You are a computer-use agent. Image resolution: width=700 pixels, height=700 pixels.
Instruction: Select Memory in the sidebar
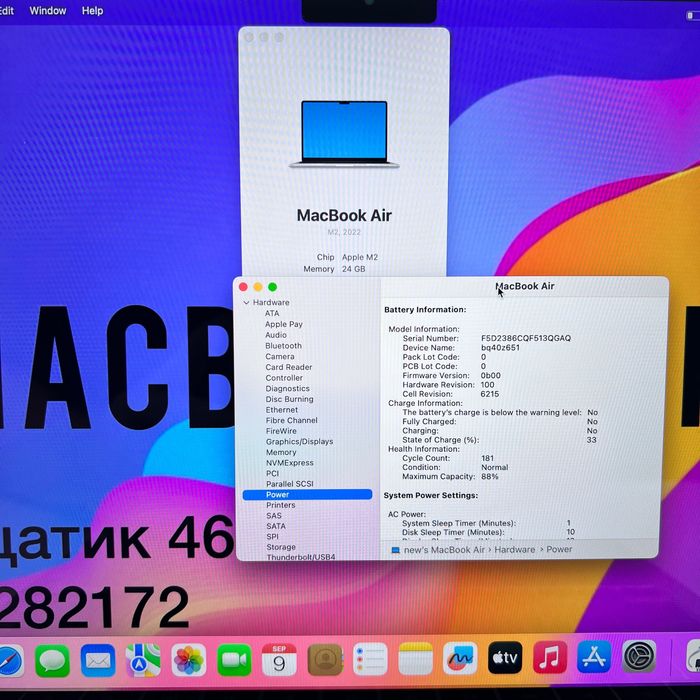click(x=281, y=452)
